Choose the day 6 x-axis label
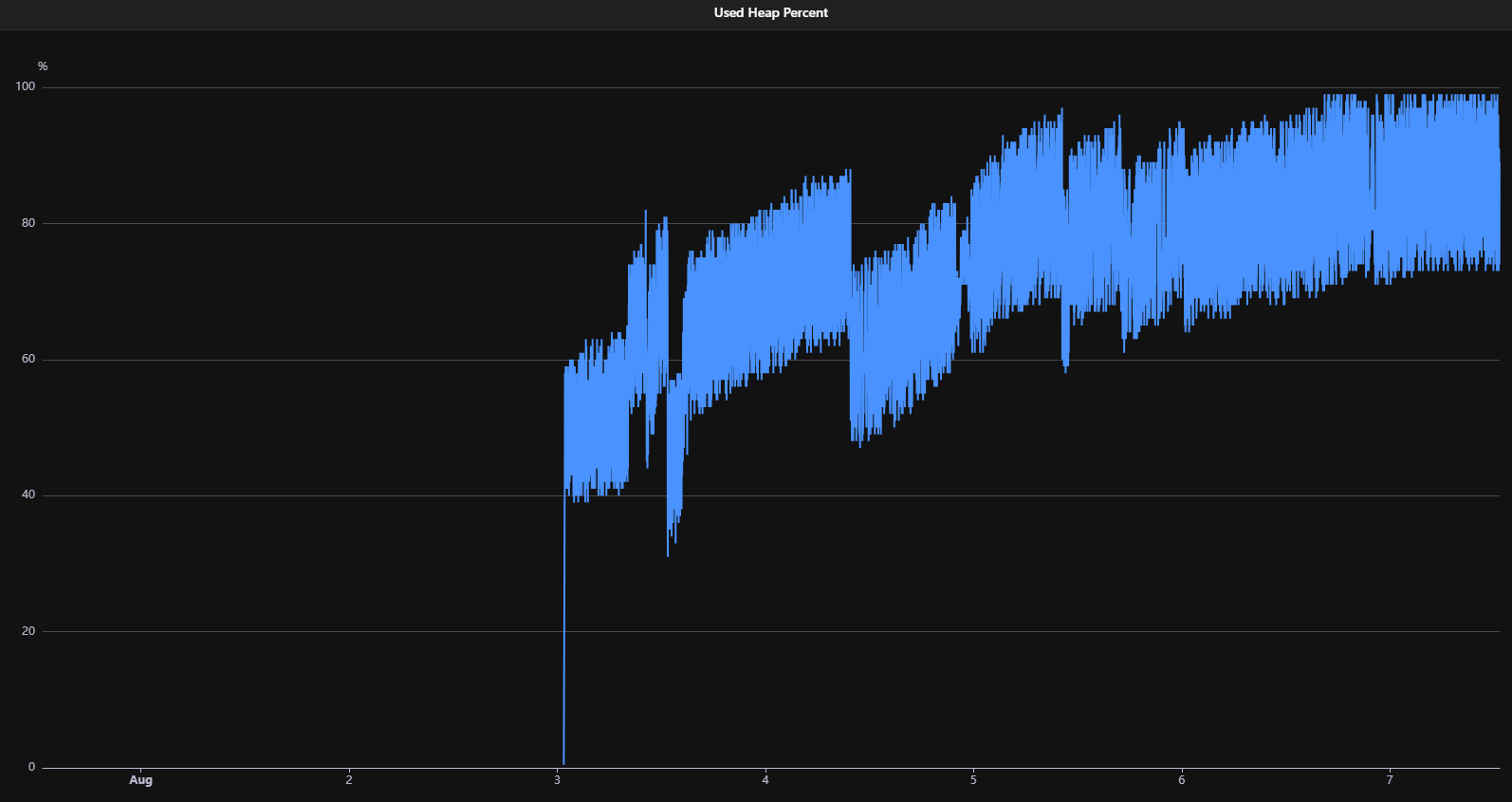1512x802 pixels. pos(1182,780)
